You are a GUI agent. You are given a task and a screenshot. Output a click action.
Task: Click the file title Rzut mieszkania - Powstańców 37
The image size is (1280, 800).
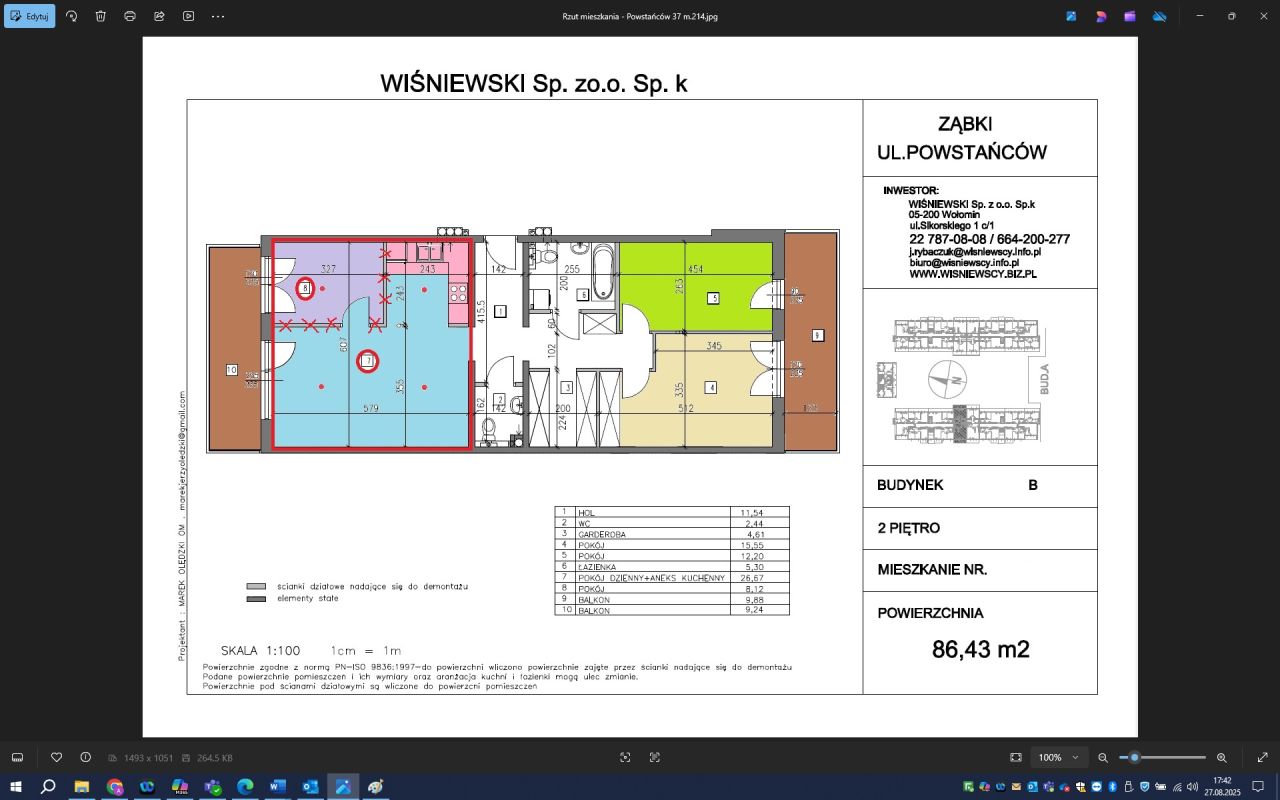pos(640,16)
